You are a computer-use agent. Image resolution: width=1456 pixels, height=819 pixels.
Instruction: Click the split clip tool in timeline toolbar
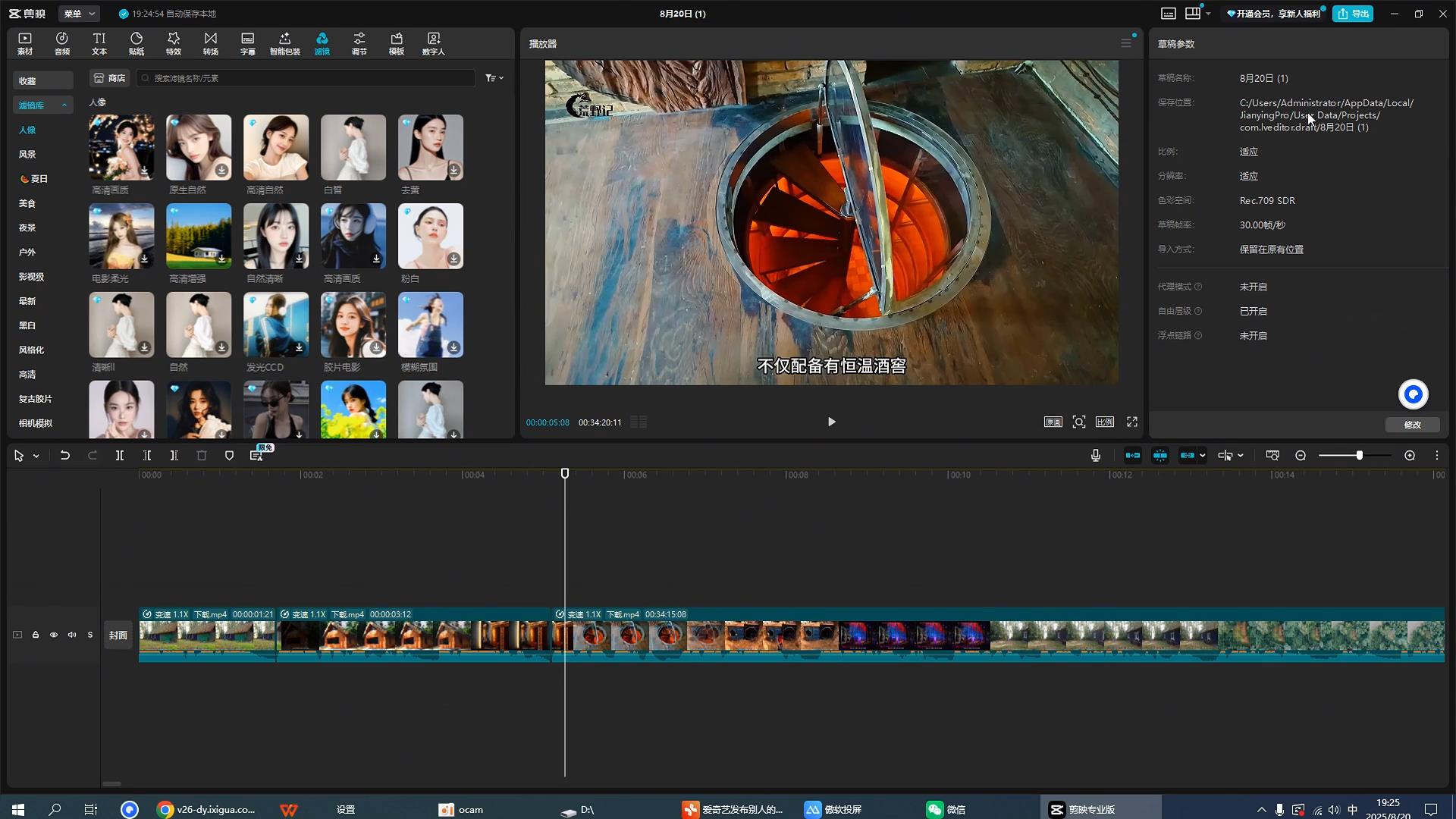tap(120, 456)
